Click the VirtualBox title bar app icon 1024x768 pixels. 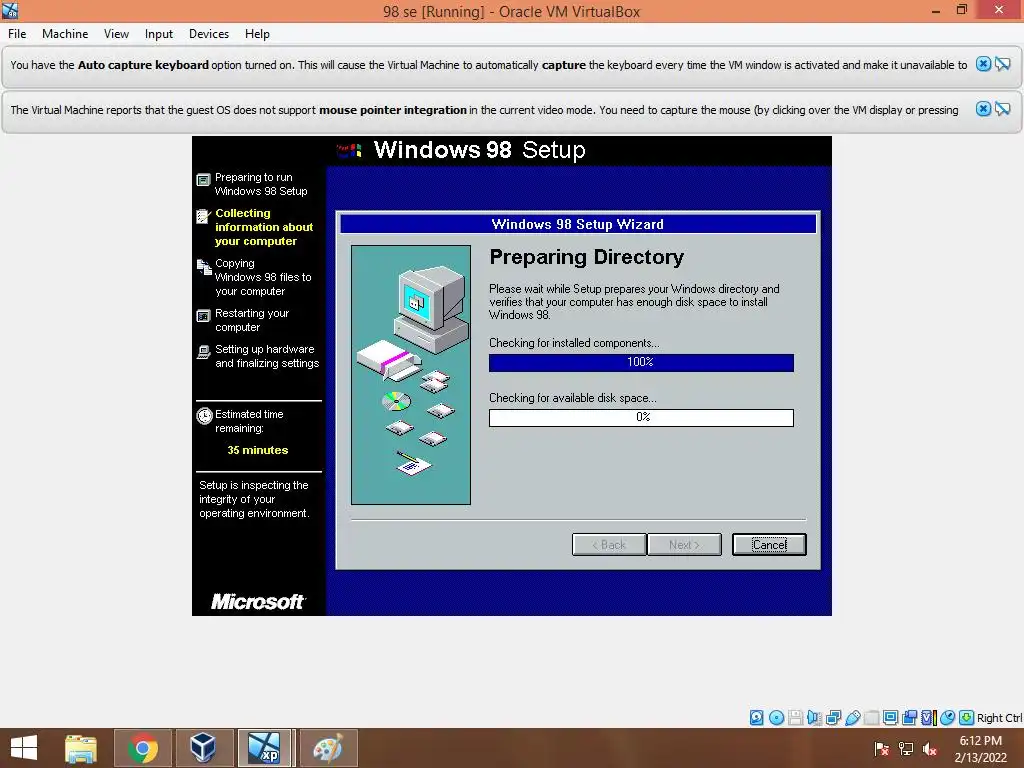pyautogui.click(x=10, y=10)
